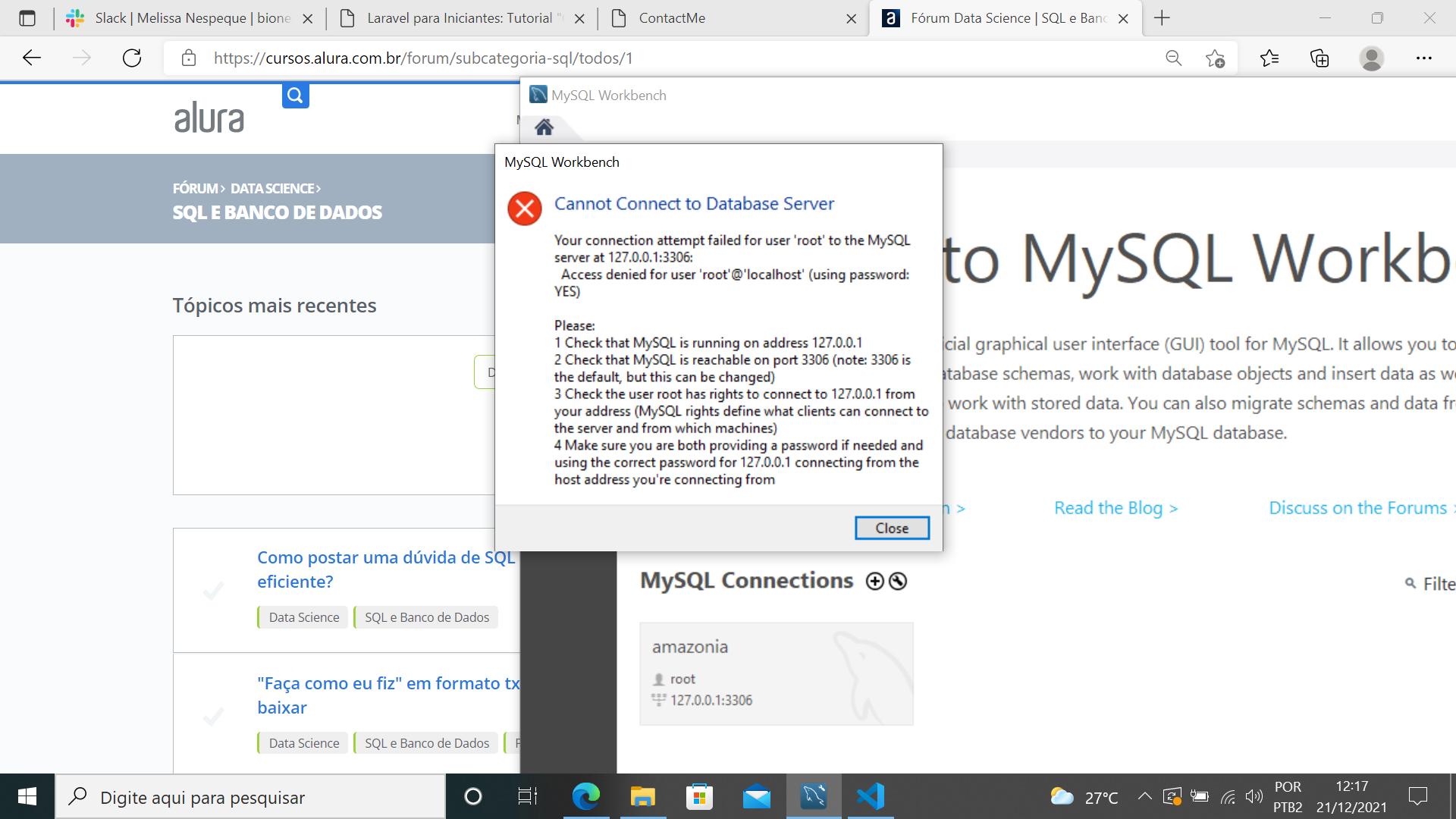
Task: Go to the Alura logo homepage
Action: click(x=209, y=118)
